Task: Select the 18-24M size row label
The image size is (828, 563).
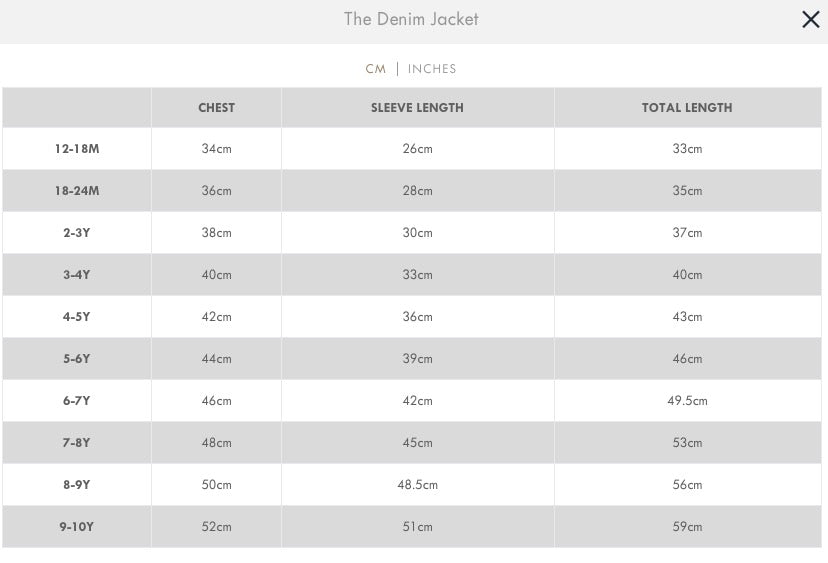Action: (77, 191)
